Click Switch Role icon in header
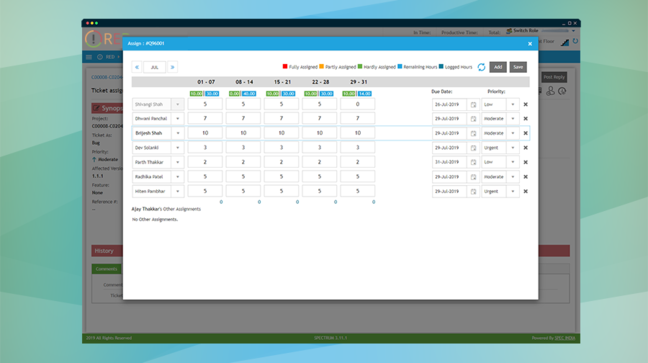648x363 pixels. [x=509, y=31]
